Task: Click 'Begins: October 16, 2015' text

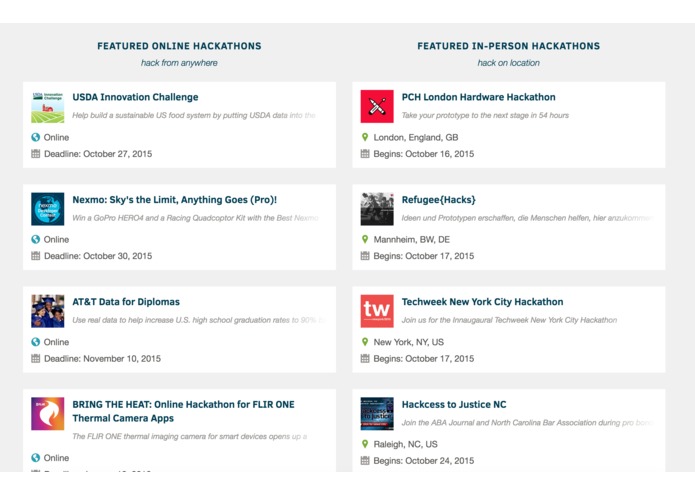Action: 424,154
